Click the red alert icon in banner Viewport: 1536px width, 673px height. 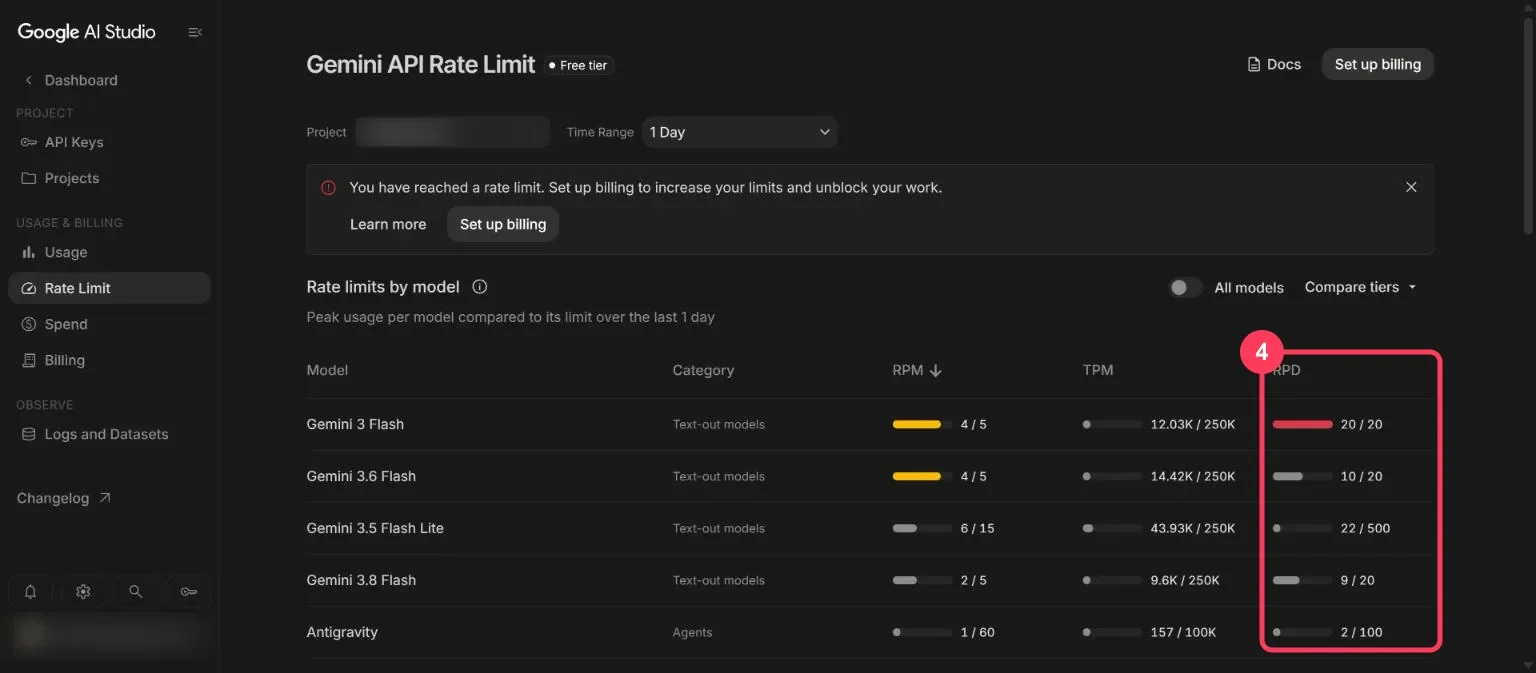pos(328,187)
